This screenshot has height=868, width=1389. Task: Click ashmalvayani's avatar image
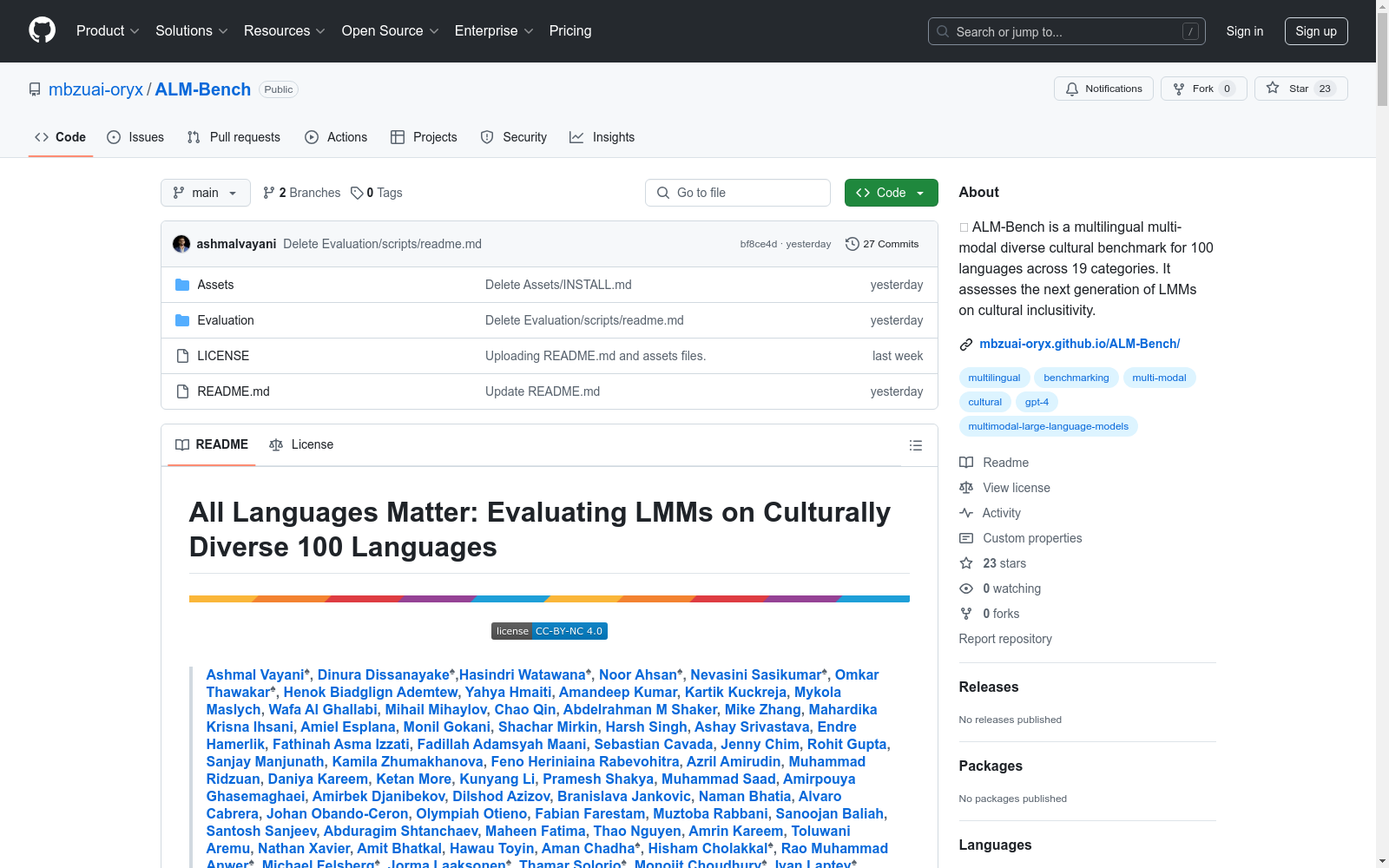(181, 244)
